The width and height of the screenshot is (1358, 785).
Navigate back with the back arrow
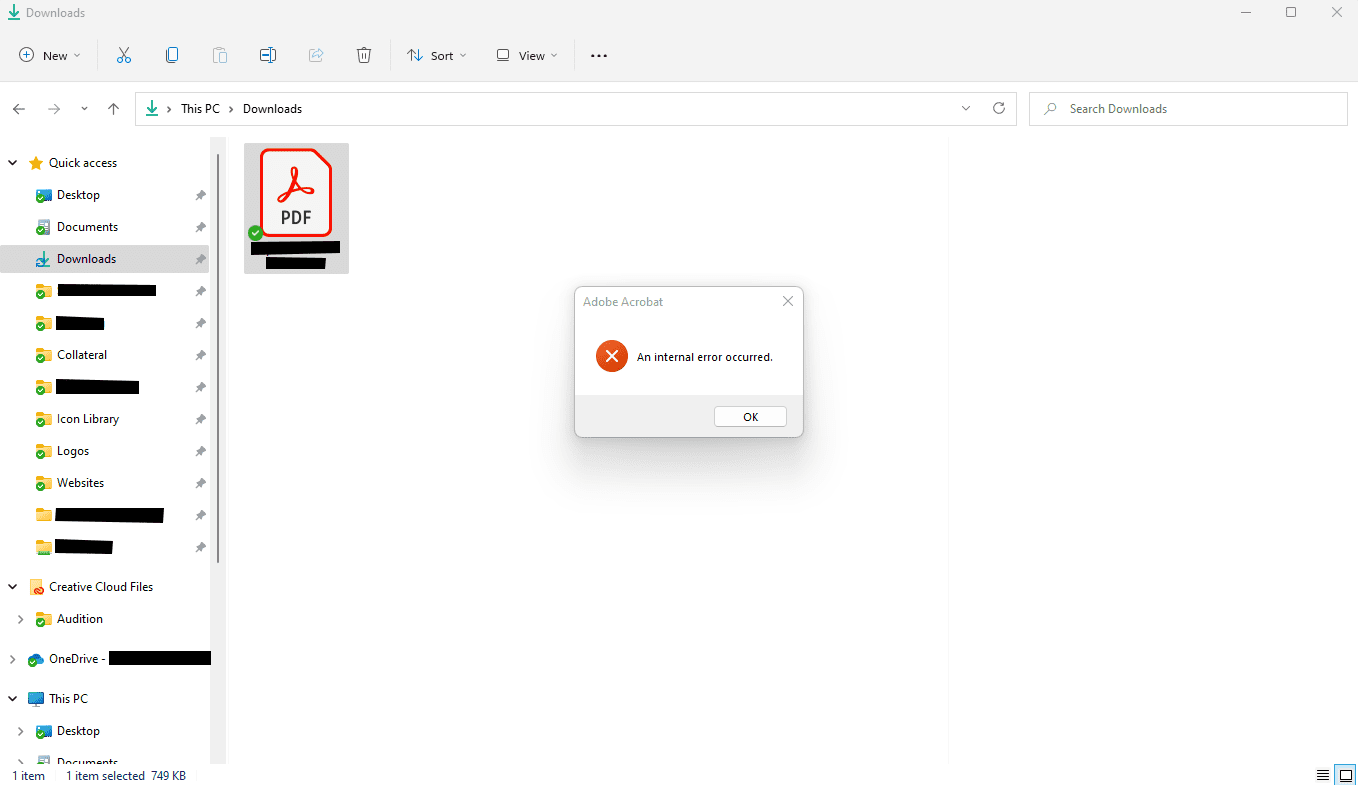coord(19,109)
